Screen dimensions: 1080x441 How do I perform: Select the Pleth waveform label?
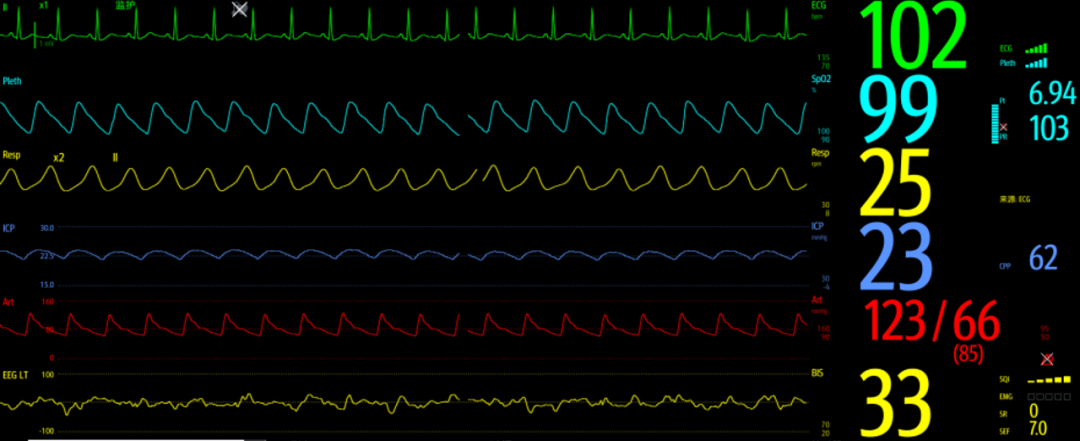[12, 81]
